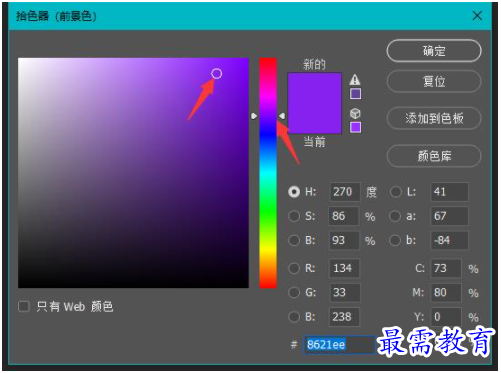Click the blue field showing 238

[344, 316]
